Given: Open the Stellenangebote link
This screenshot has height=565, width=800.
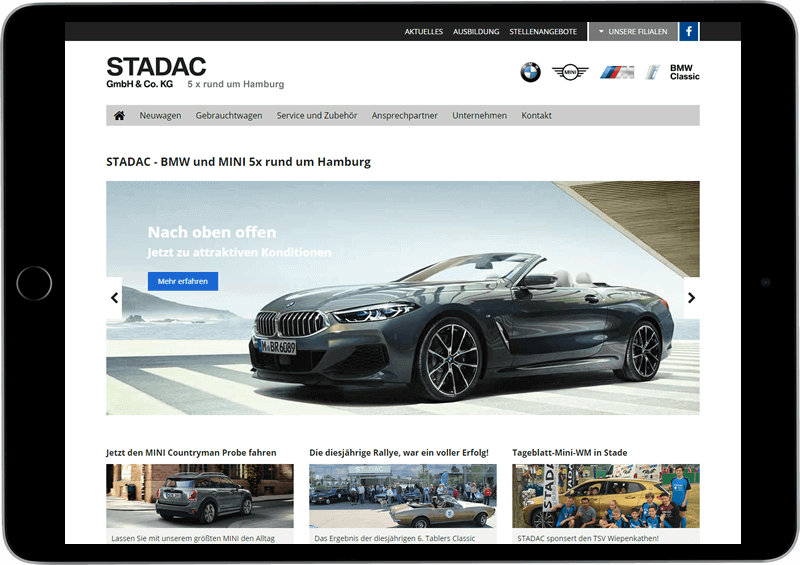Looking at the screenshot, I should point(543,32).
